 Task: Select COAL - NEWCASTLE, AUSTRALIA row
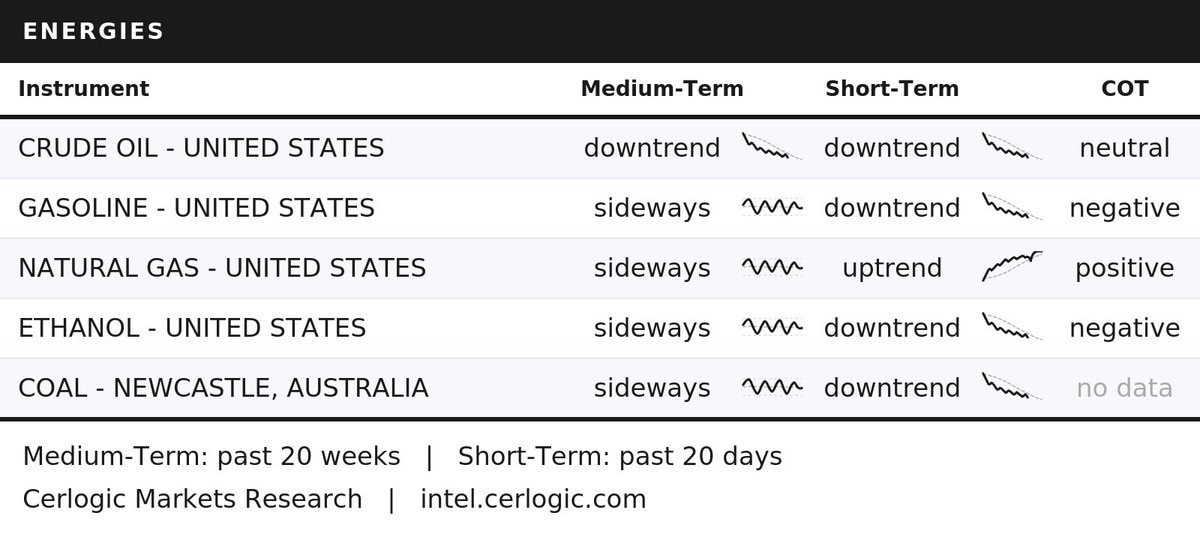pyautogui.click(x=600, y=388)
